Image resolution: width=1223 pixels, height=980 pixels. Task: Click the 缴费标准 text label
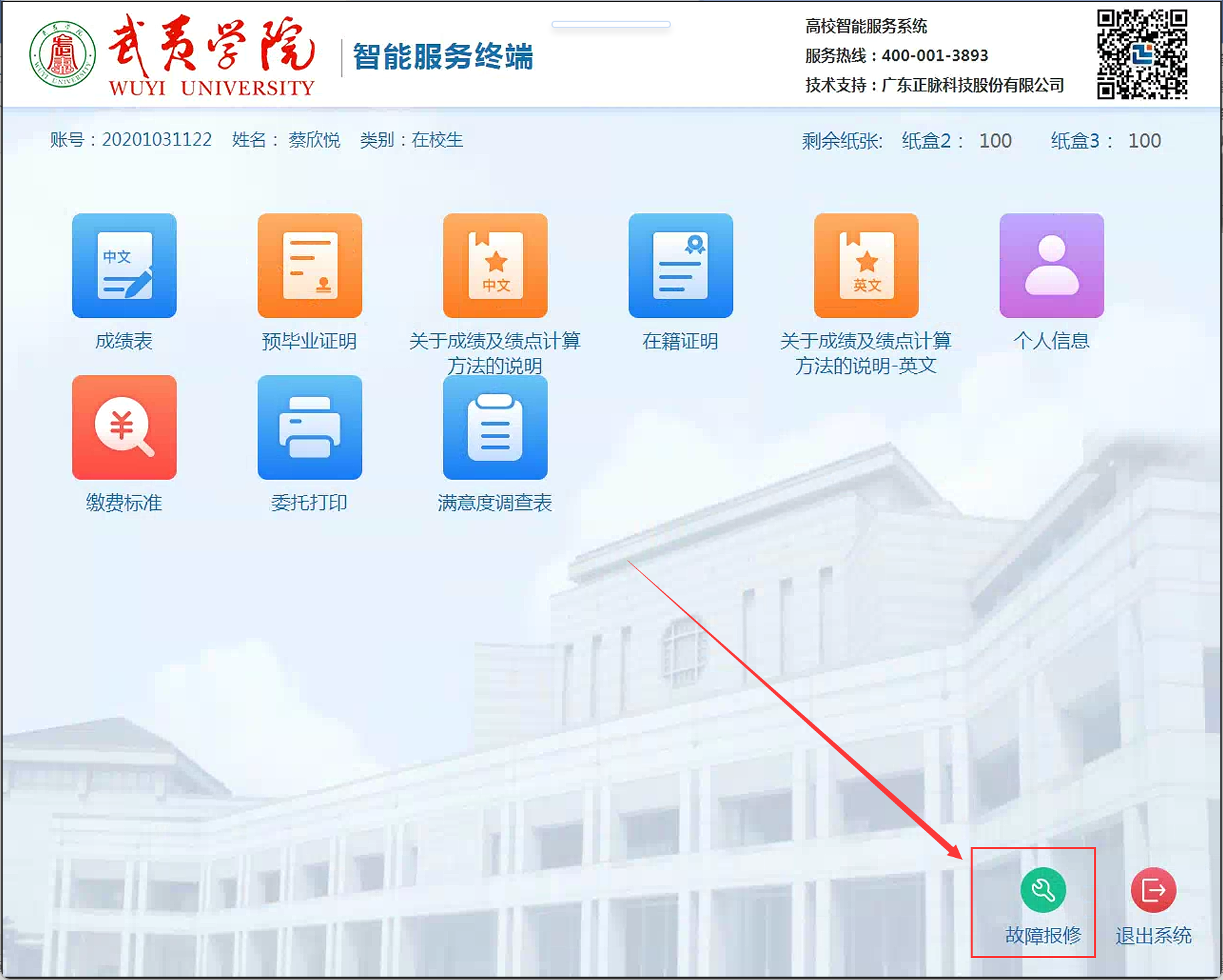click(124, 503)
